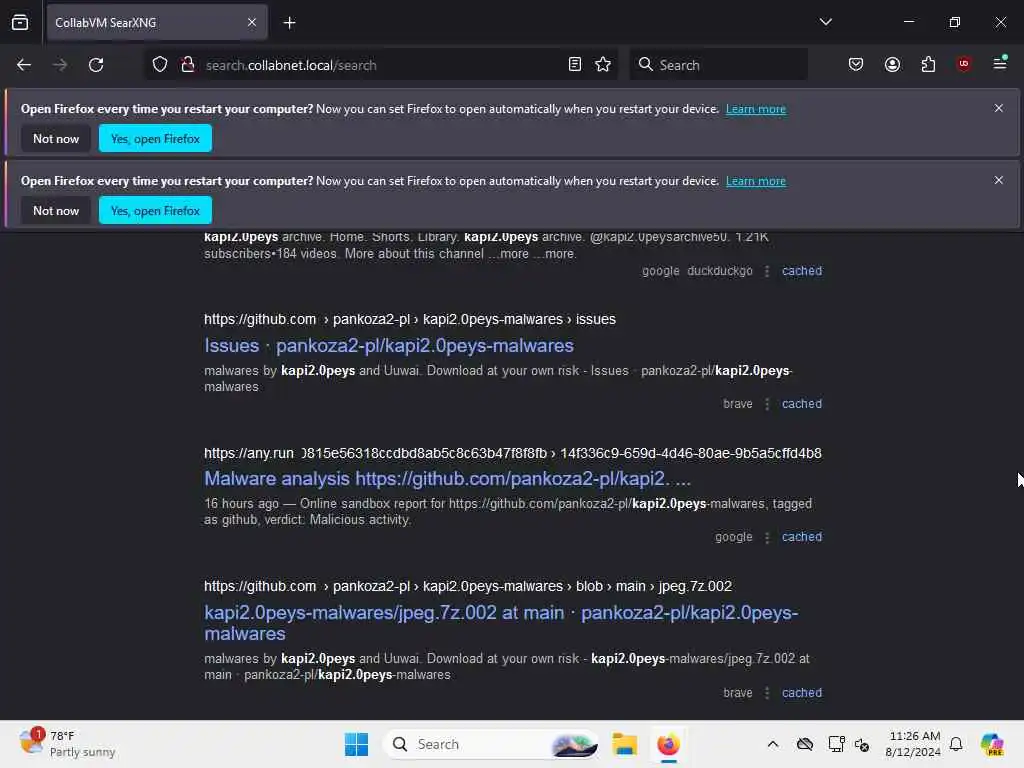Open result options dots for Malware analysis
1024x768 pixels.
point(767,537)
